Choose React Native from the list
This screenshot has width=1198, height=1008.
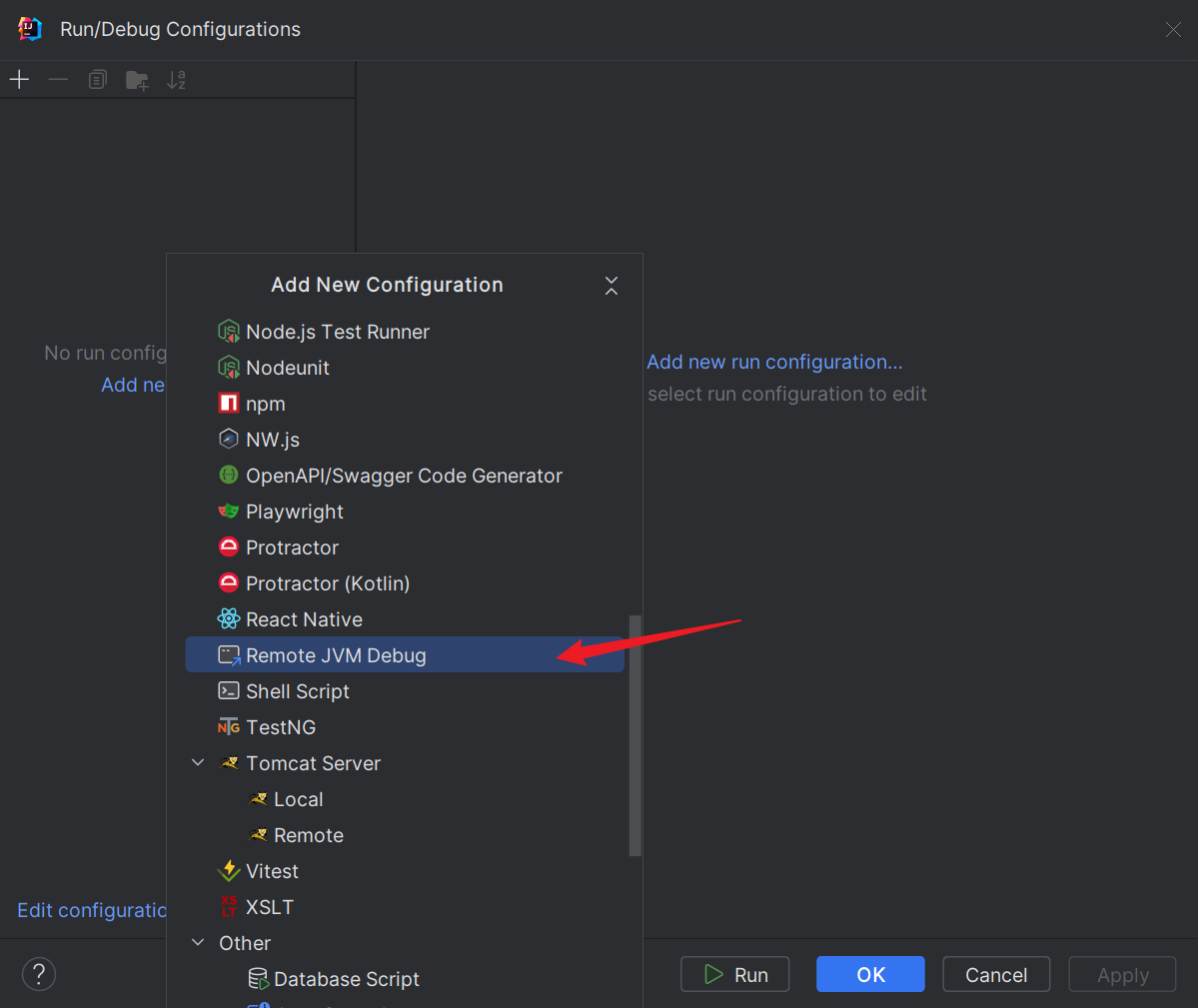point(405,618)
